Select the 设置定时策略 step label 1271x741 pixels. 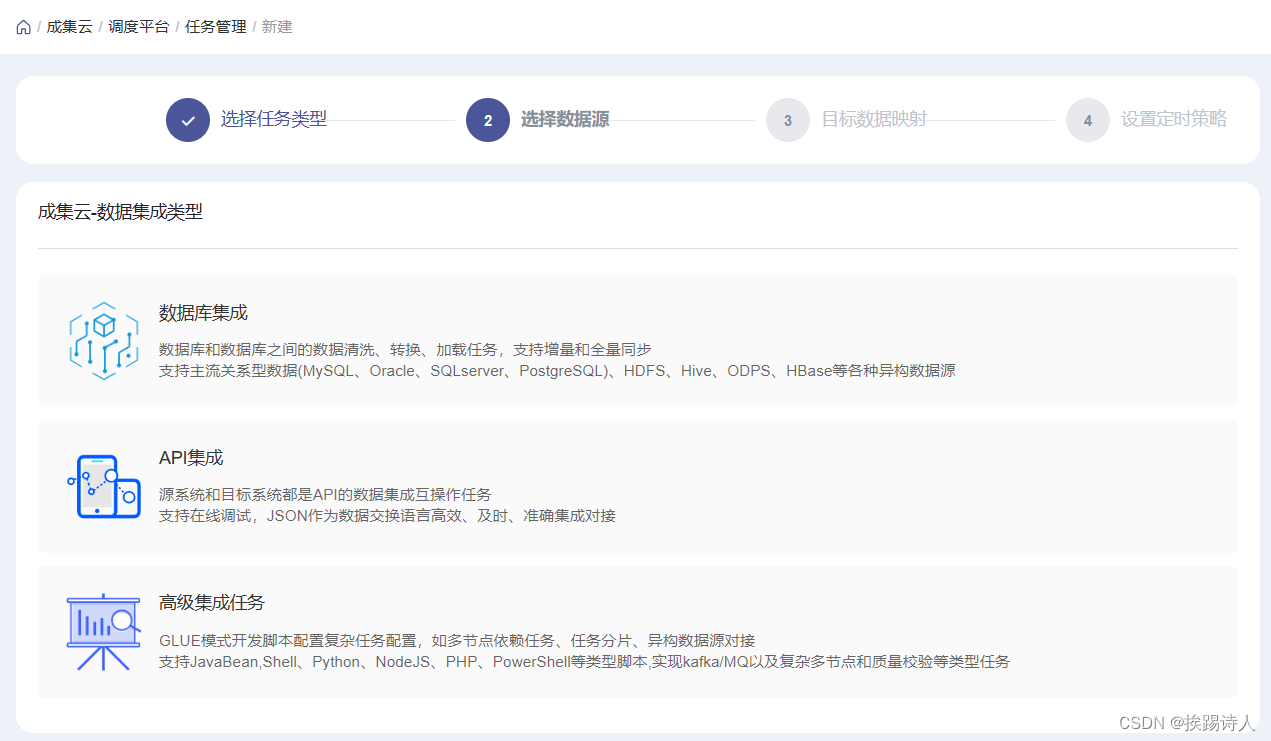pyautogui.click(x=1174, y=119)
